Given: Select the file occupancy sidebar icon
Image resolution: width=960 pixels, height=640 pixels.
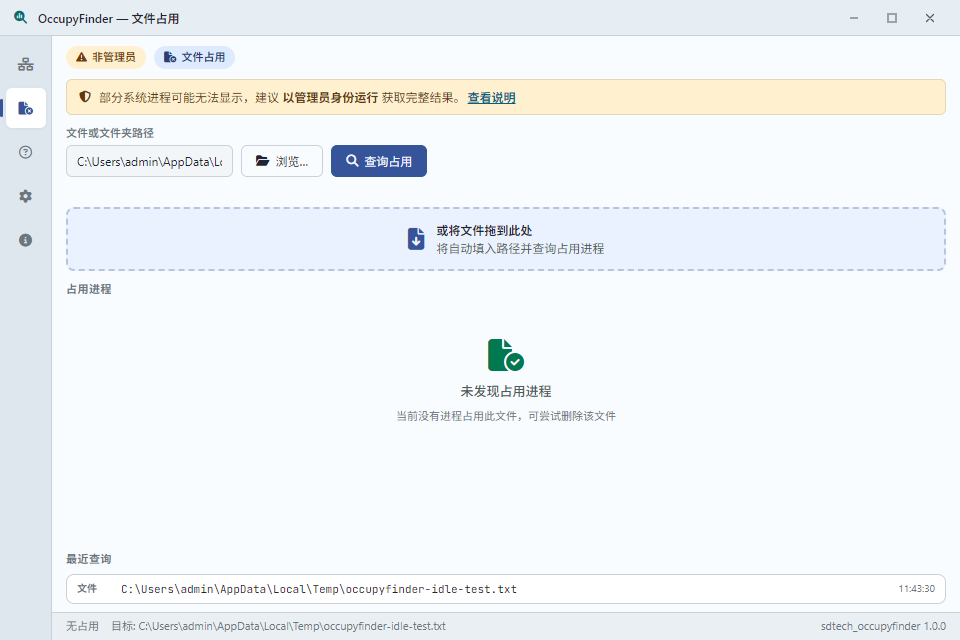Looking at the screenshot, I should [x=25, y=108].
